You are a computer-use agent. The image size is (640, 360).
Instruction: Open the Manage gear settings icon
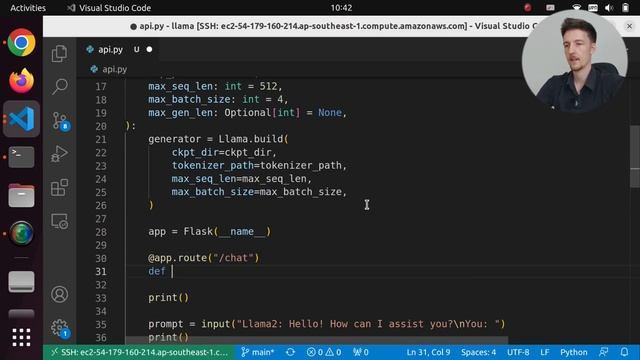(x=60, y=328)
